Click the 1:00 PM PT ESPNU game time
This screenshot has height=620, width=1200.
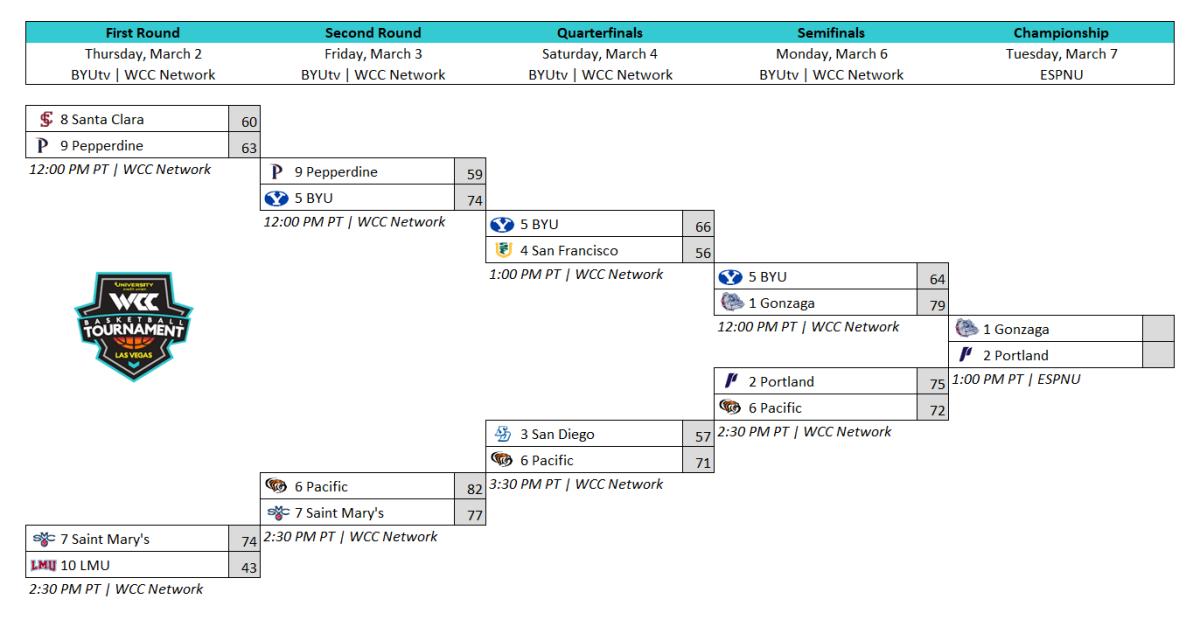[x=1014, y=379]
